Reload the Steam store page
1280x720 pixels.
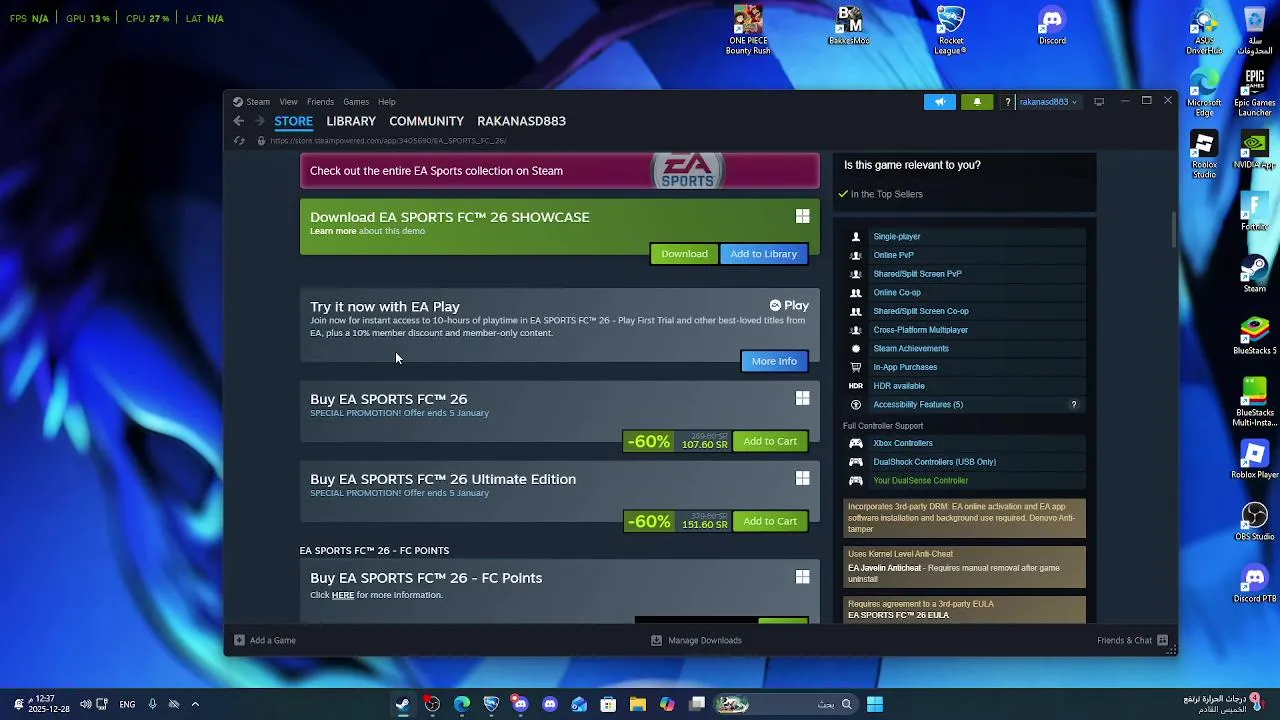pyautogui.click(x=239, y=141)
